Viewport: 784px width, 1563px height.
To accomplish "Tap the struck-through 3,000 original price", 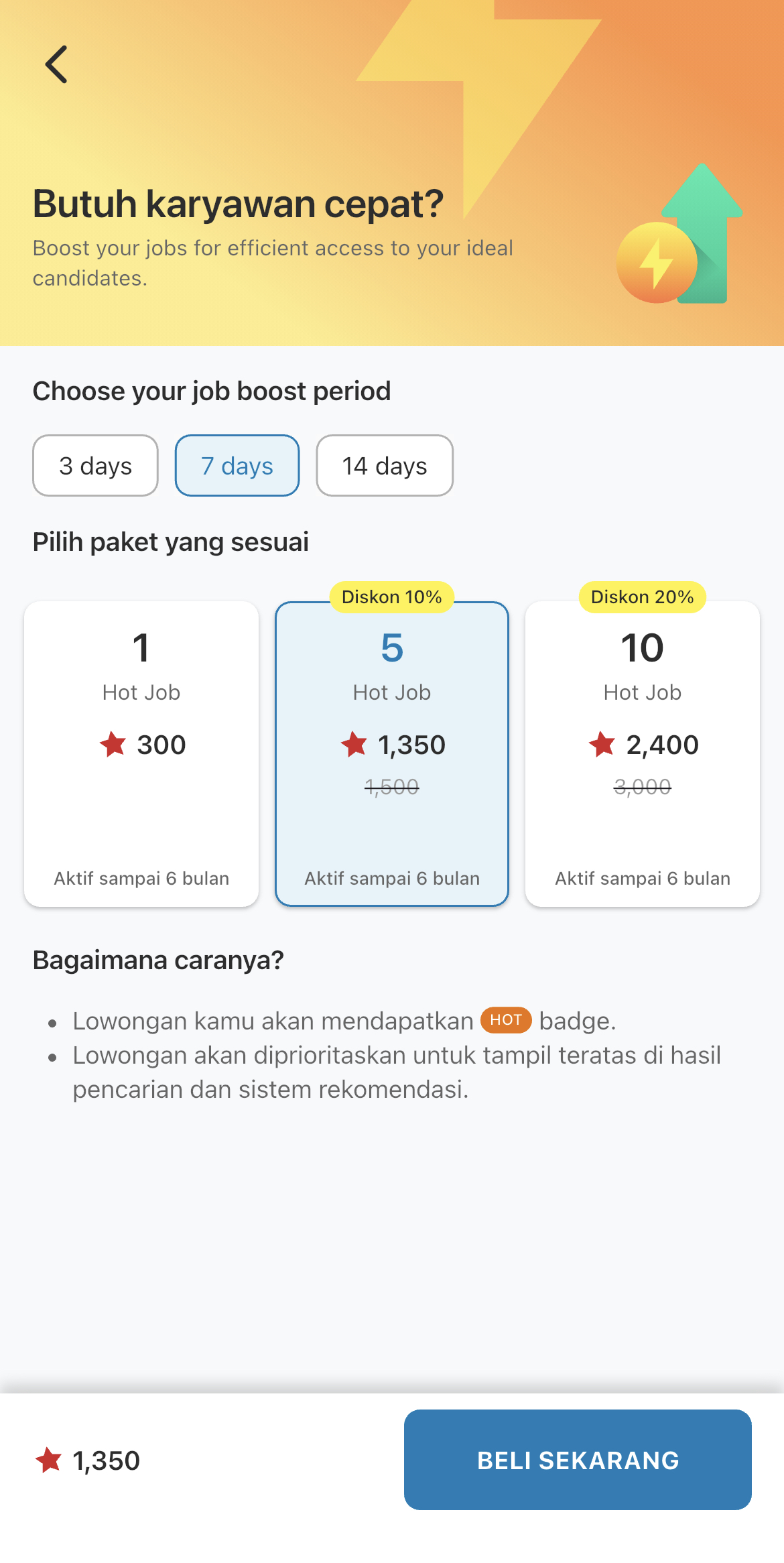I will [x=643, y=787].
